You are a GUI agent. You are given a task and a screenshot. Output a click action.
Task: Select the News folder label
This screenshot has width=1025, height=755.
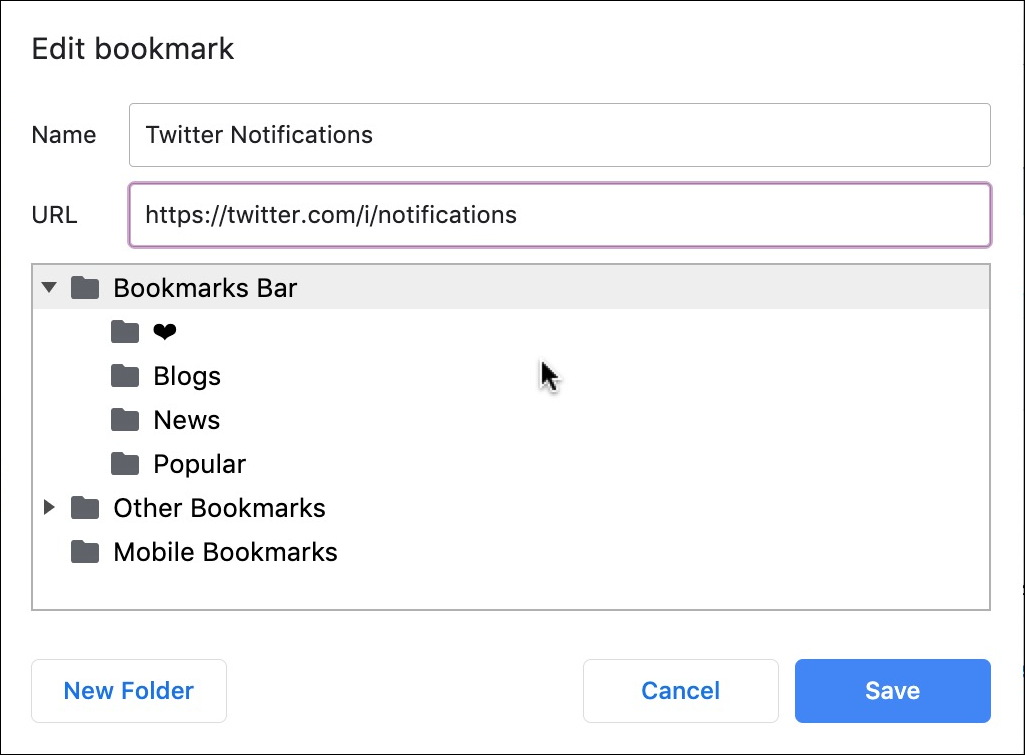coord(187,420)
